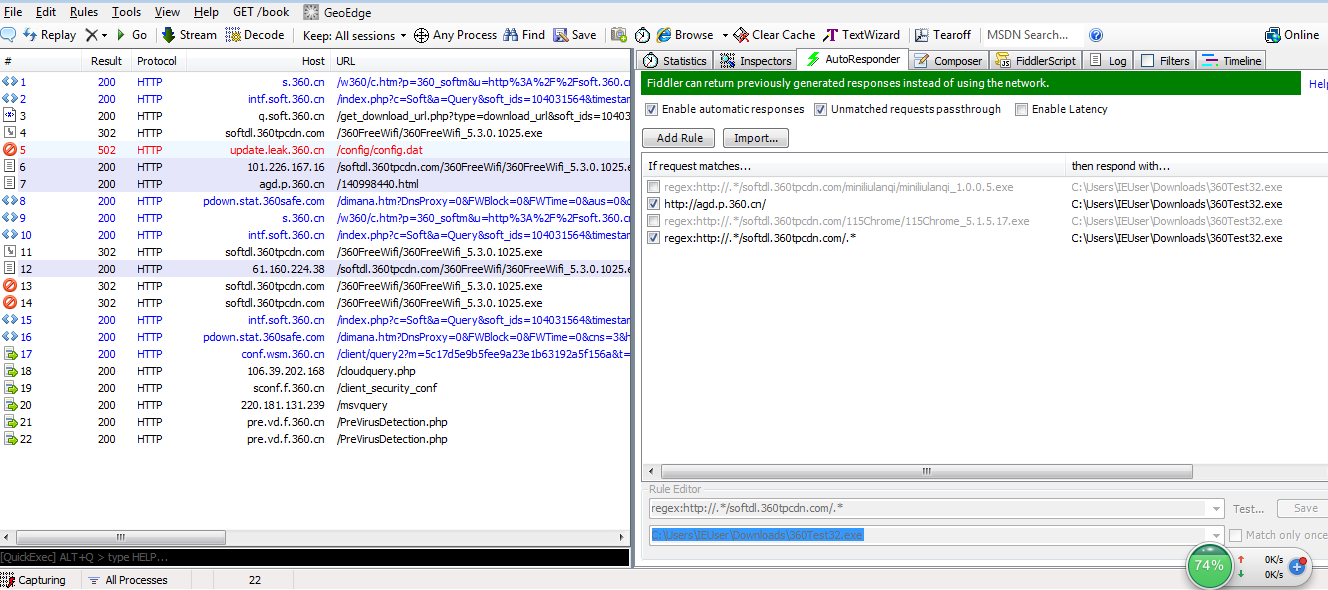Toggle Capturing in the status bar
Image resolution: width=1328 pixels, height=590 pixels.
coord(34,580)
